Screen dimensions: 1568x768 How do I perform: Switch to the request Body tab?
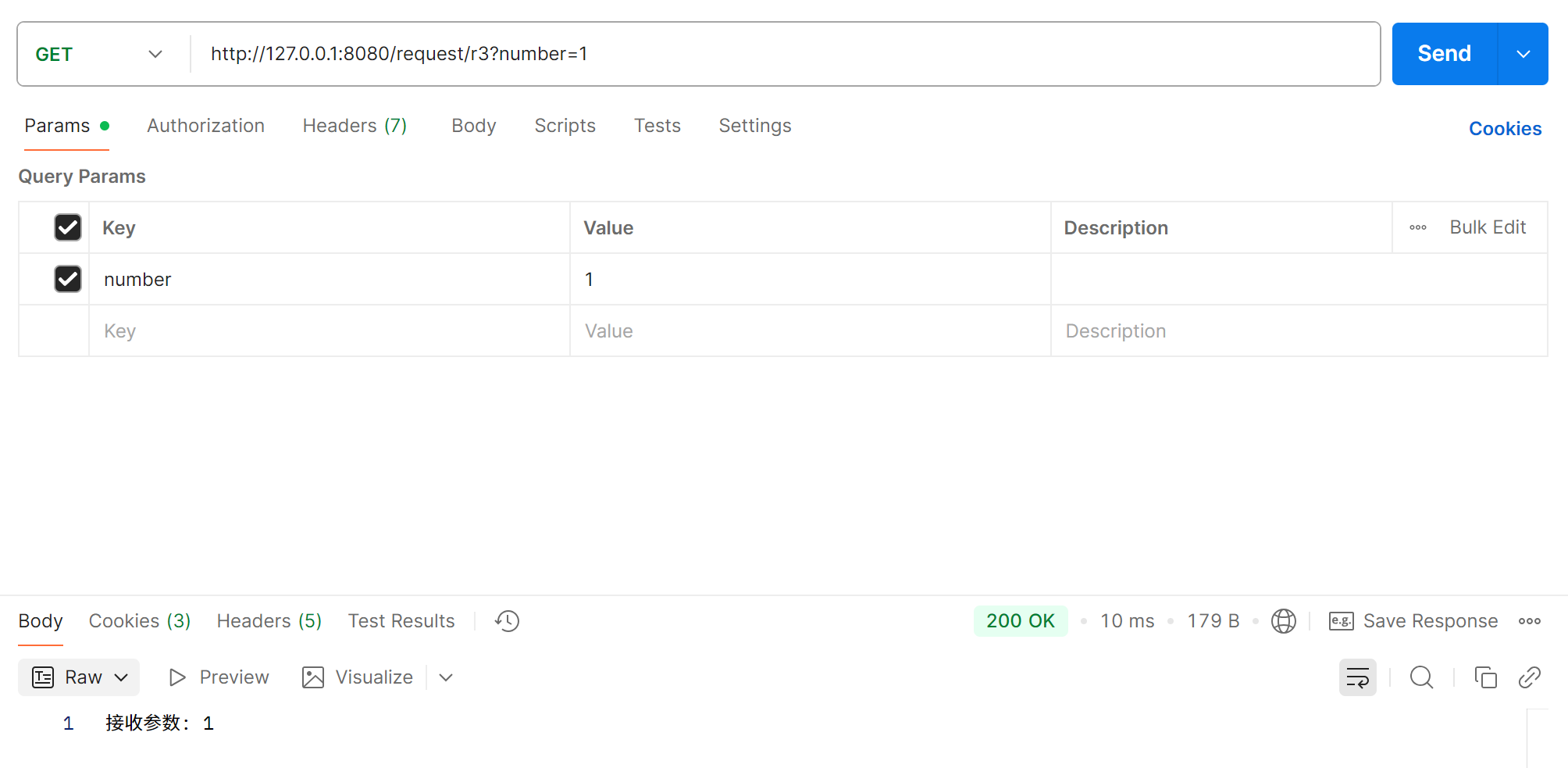tap(473, 126)
